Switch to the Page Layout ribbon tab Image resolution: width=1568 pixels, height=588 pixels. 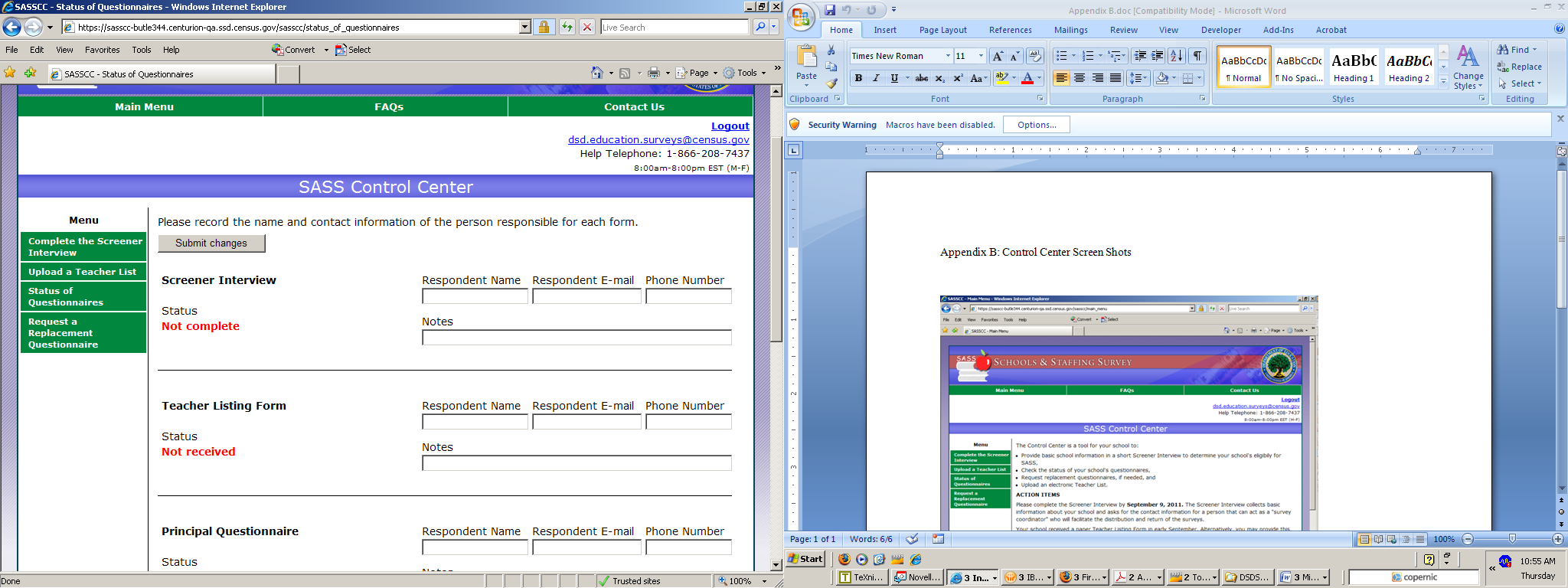click(x=942, y=30)
